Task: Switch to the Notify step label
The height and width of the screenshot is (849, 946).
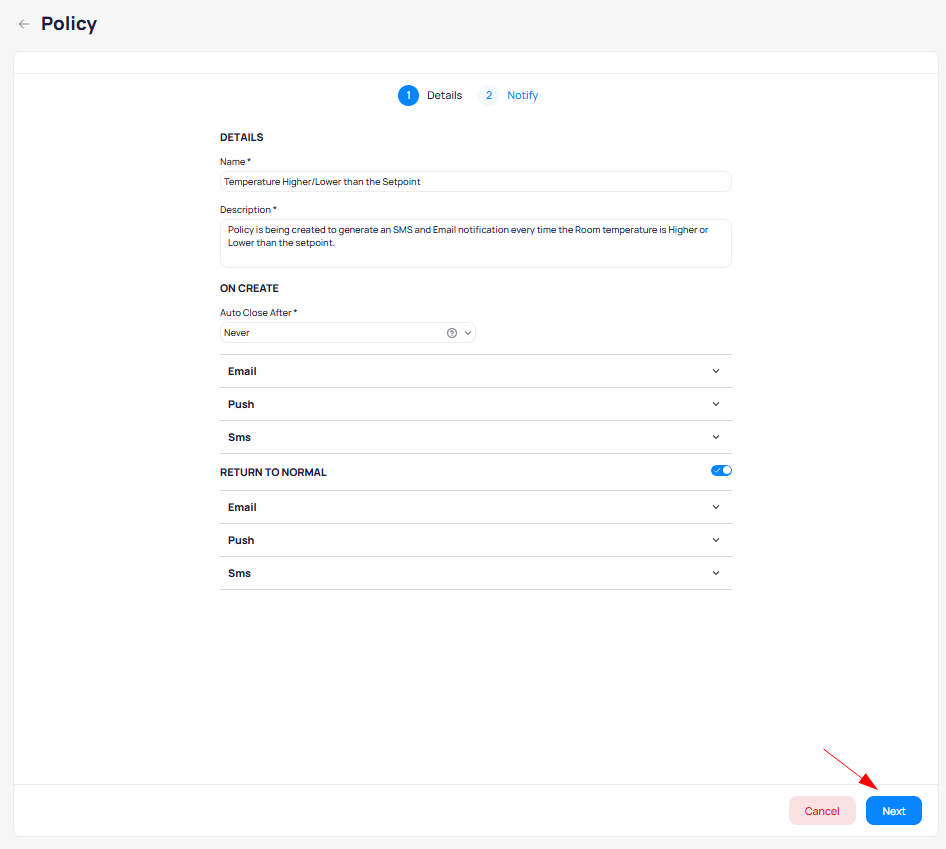Action: point(522,96)
